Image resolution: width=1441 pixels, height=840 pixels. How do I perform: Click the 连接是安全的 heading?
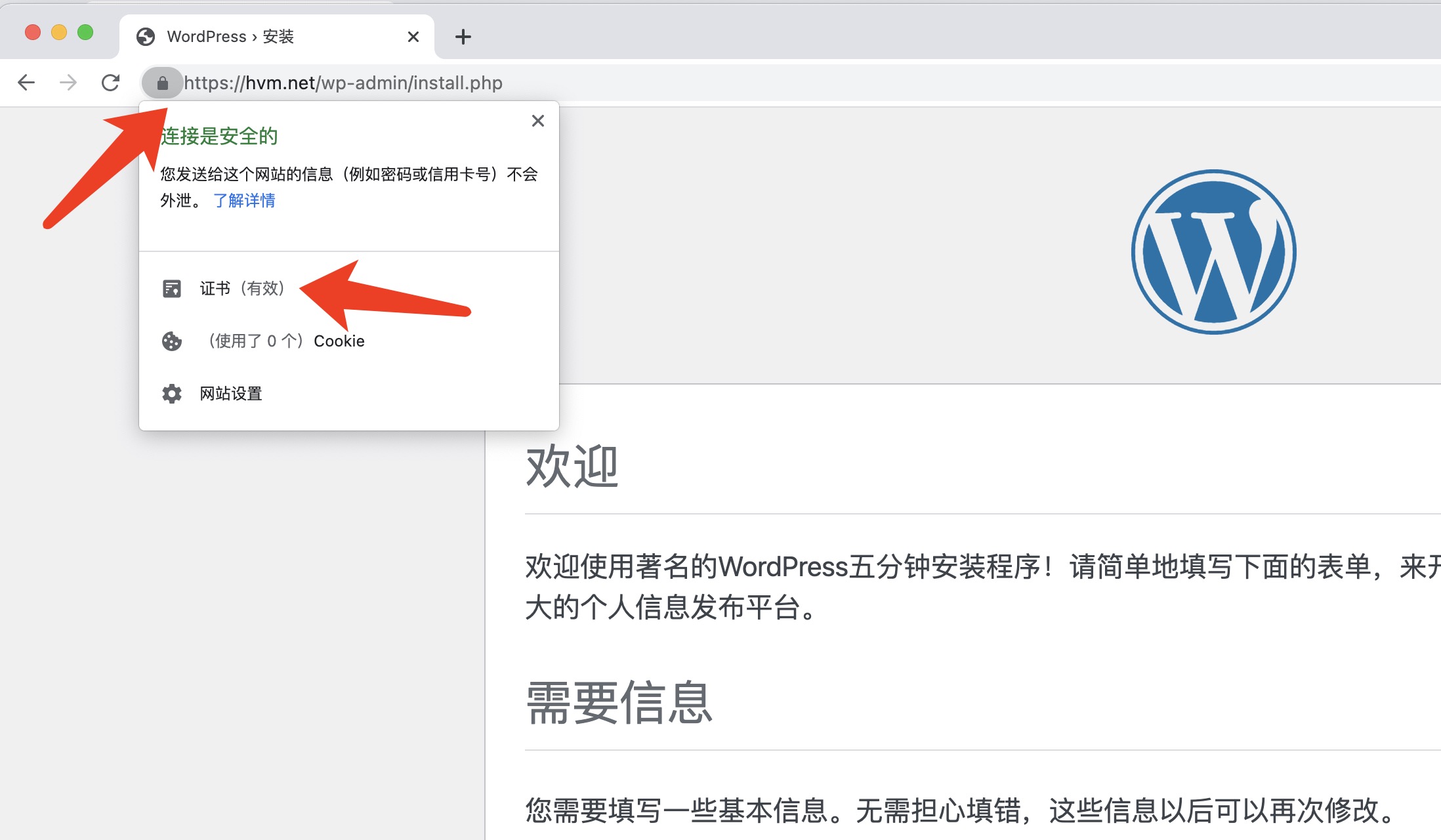tap(219, 136)
